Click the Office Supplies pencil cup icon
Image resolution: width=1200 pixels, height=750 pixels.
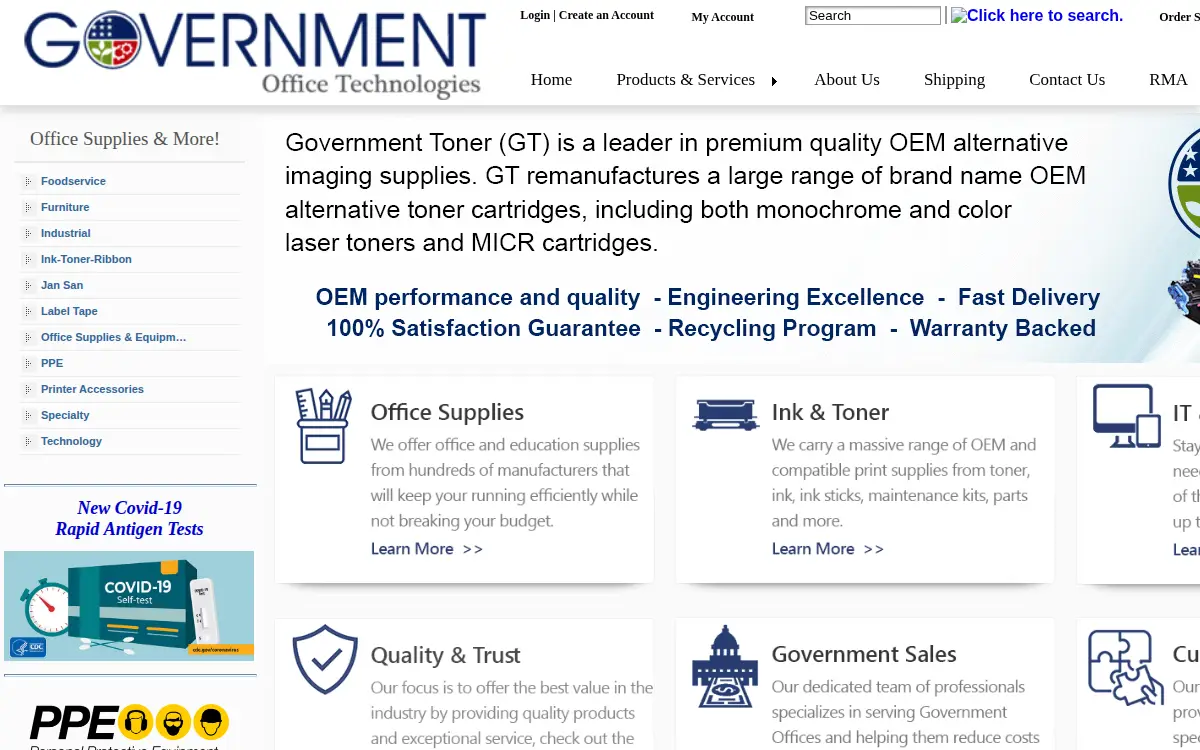(323, 426)
